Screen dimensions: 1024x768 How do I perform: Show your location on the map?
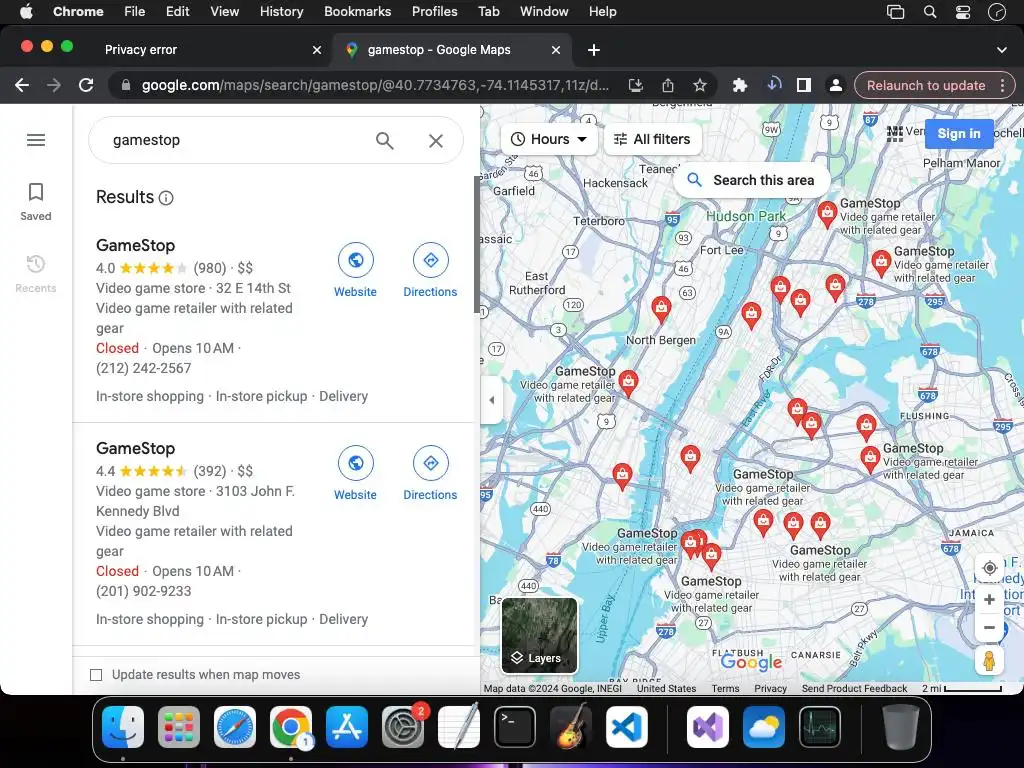[989, 568]
